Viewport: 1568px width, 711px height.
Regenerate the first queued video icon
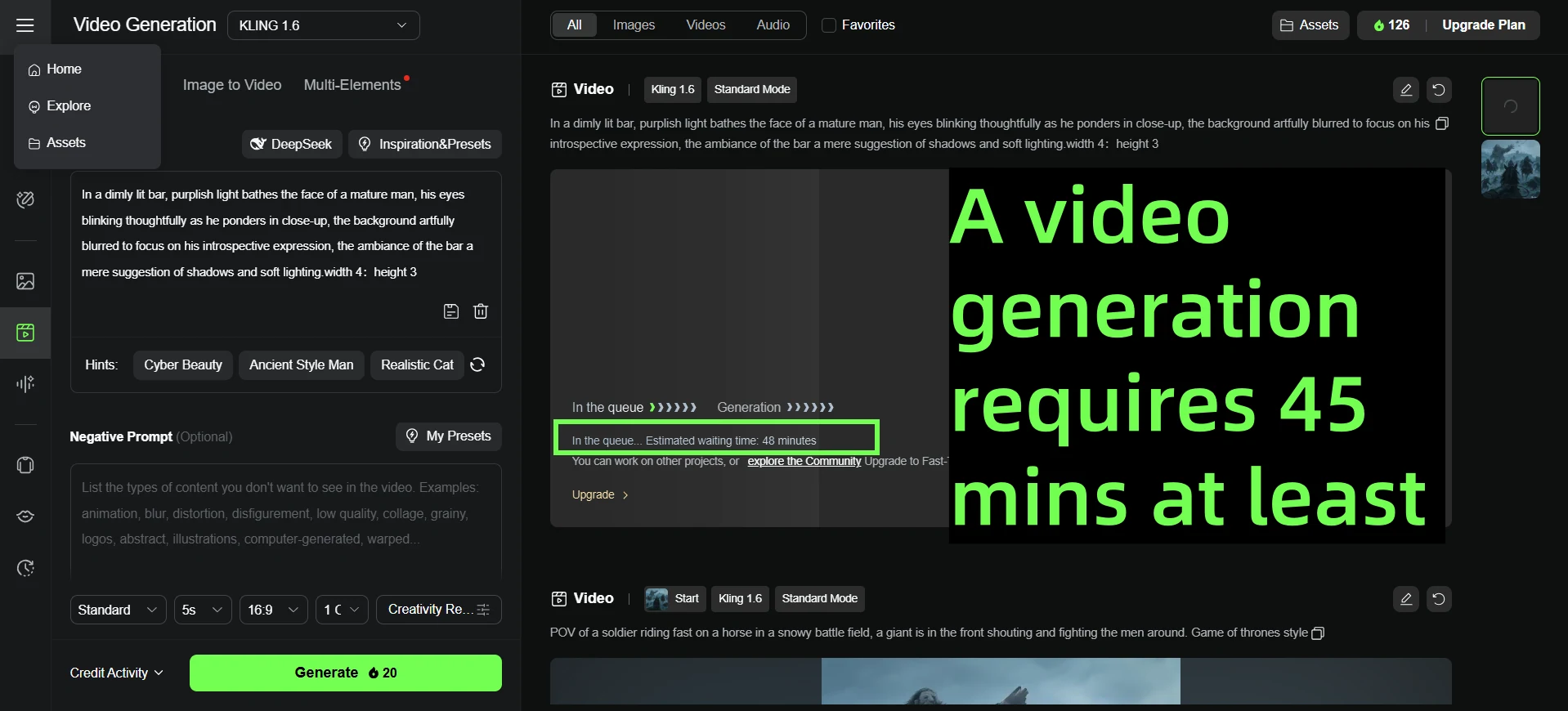(1439, 90)
